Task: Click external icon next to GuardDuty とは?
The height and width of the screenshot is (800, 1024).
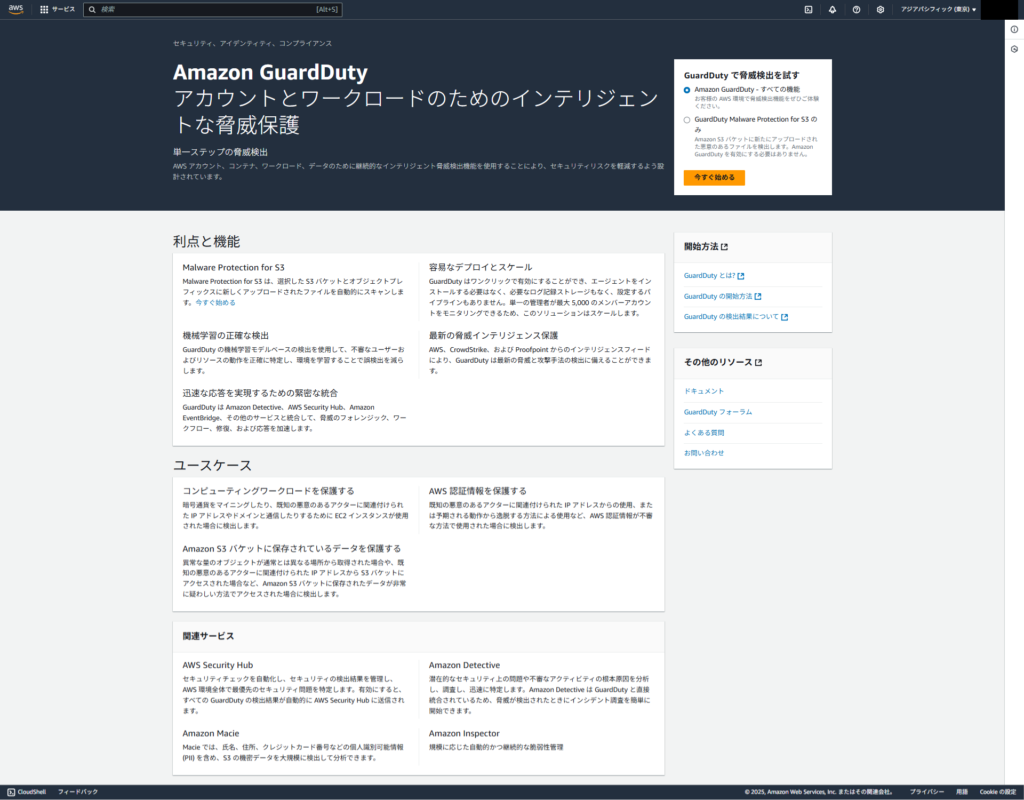Action: [x=741, y=276]
